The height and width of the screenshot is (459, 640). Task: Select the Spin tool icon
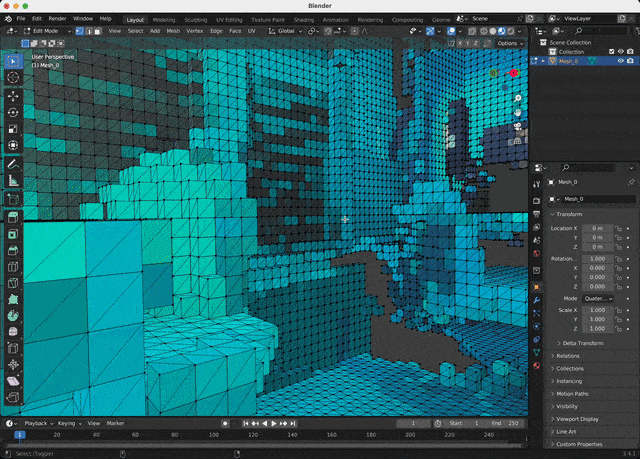tap(13, 315)
